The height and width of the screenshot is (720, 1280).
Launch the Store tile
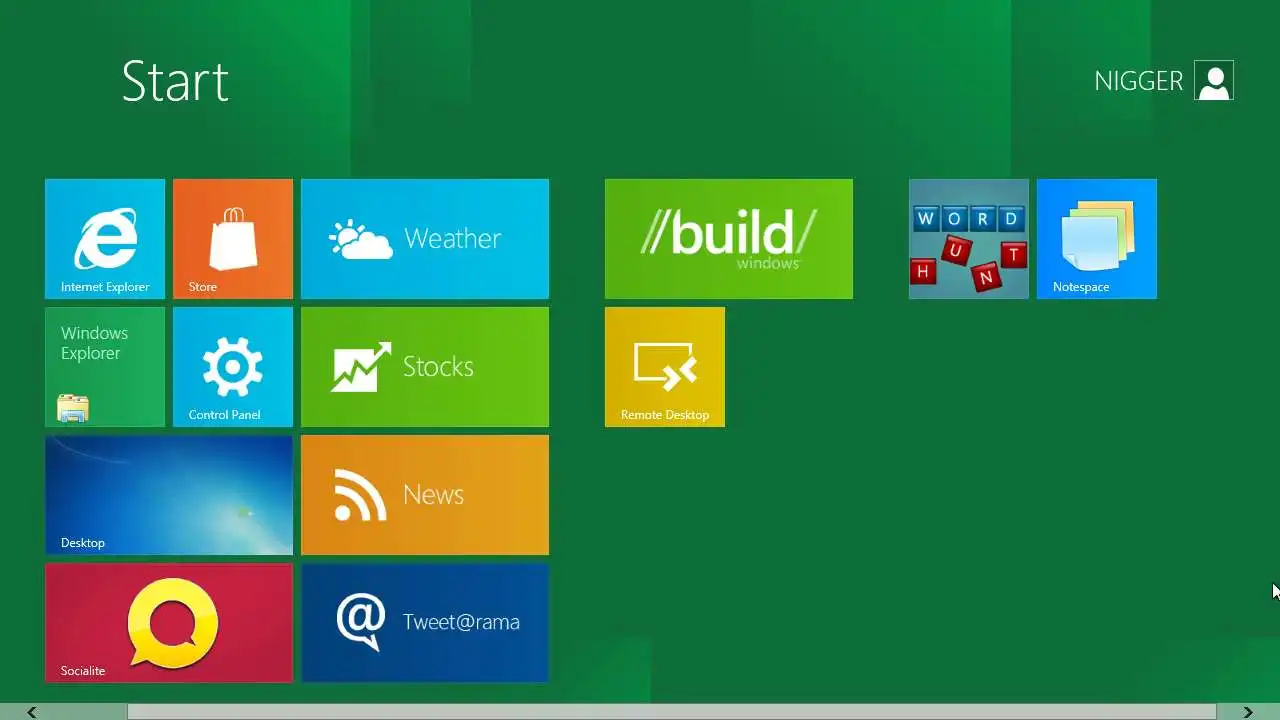[x=233, y=239]
